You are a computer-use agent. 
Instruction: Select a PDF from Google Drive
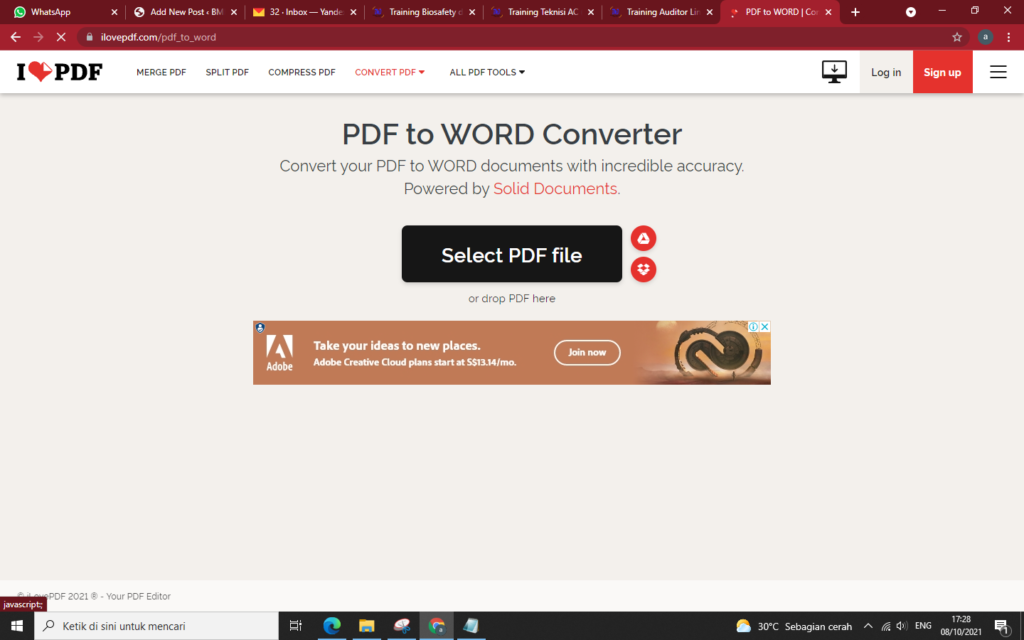coord(643,238)
